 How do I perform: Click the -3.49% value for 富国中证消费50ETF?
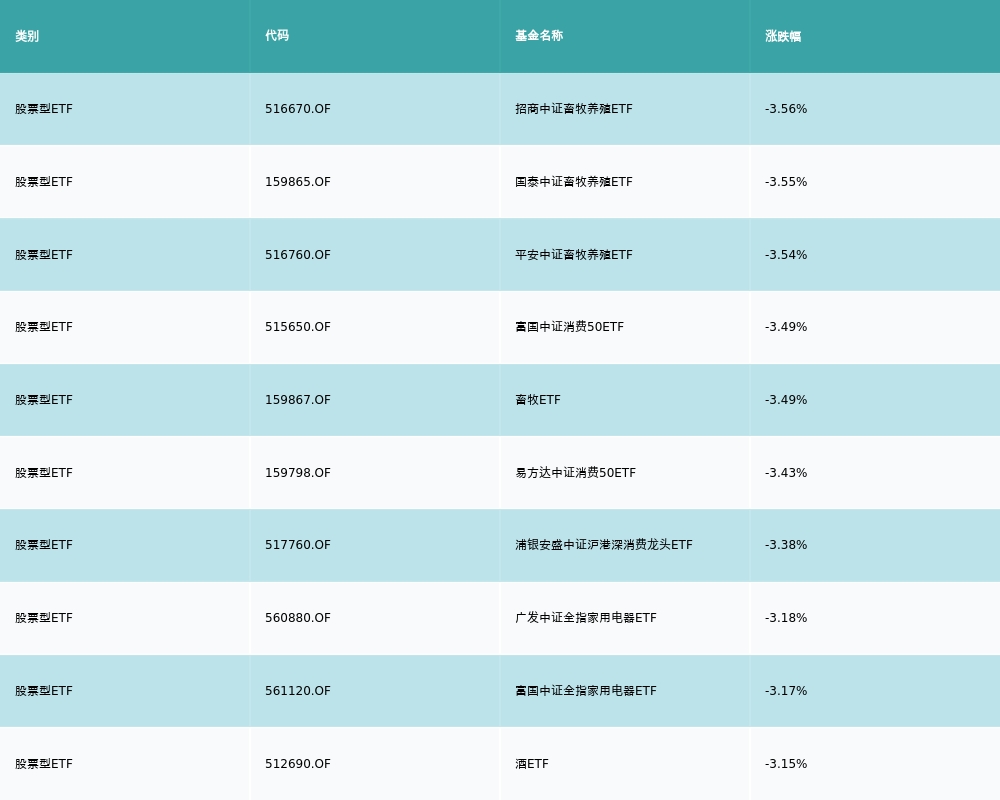coord(786,327)
